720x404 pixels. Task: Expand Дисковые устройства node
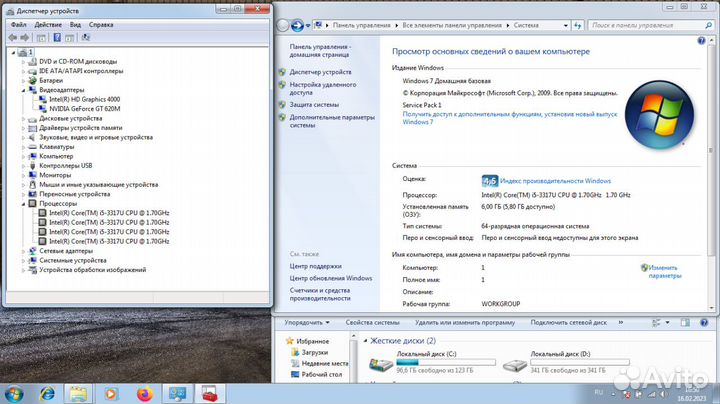(x=23, y=118)
